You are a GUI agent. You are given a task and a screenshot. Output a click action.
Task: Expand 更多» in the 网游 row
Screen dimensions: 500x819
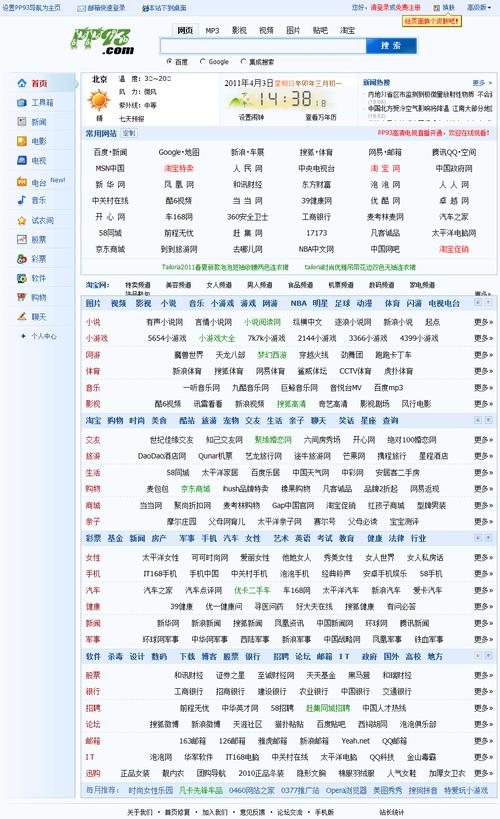click(483, 355)
